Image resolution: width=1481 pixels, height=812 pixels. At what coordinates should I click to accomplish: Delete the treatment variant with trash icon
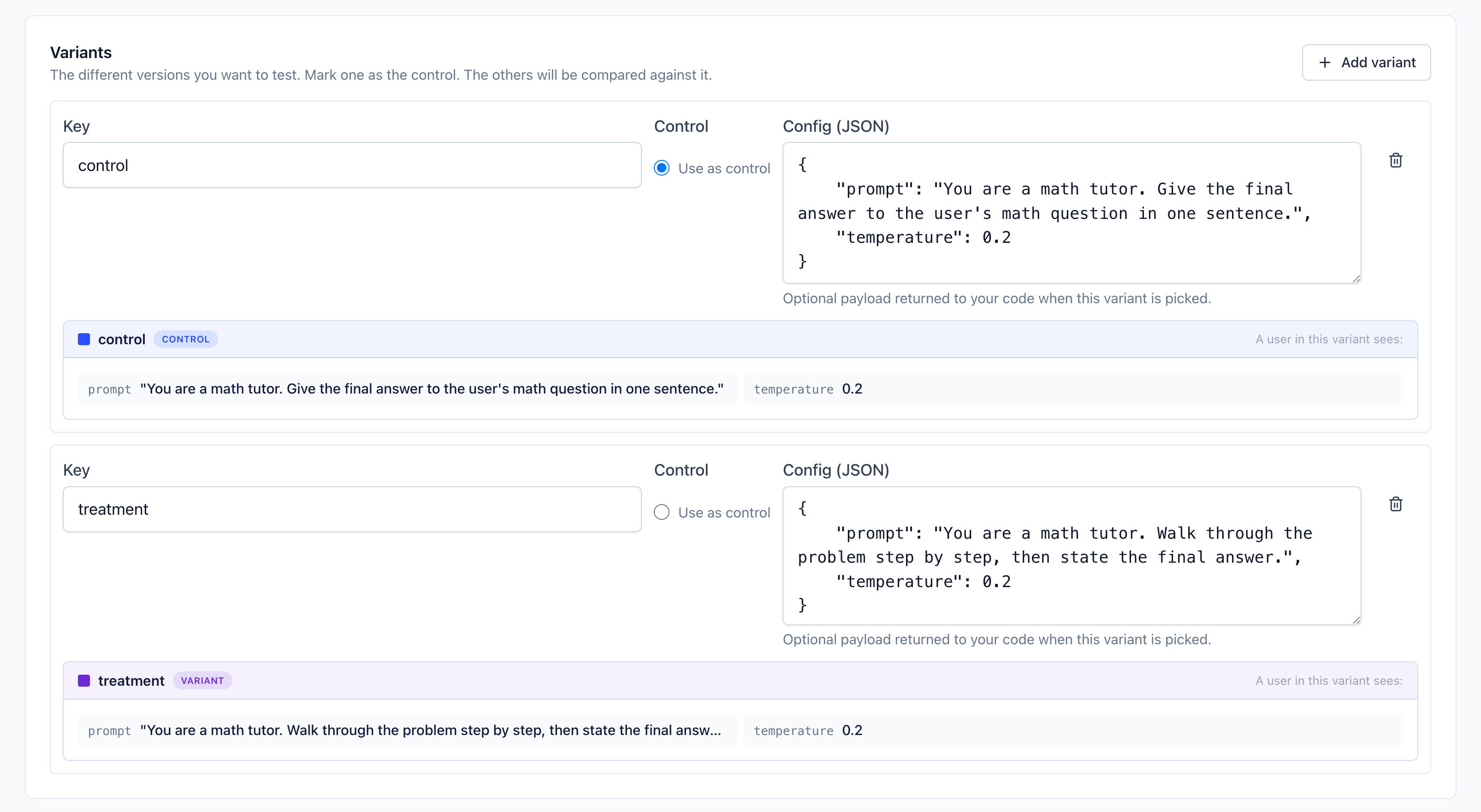(x=1396, y=504)
